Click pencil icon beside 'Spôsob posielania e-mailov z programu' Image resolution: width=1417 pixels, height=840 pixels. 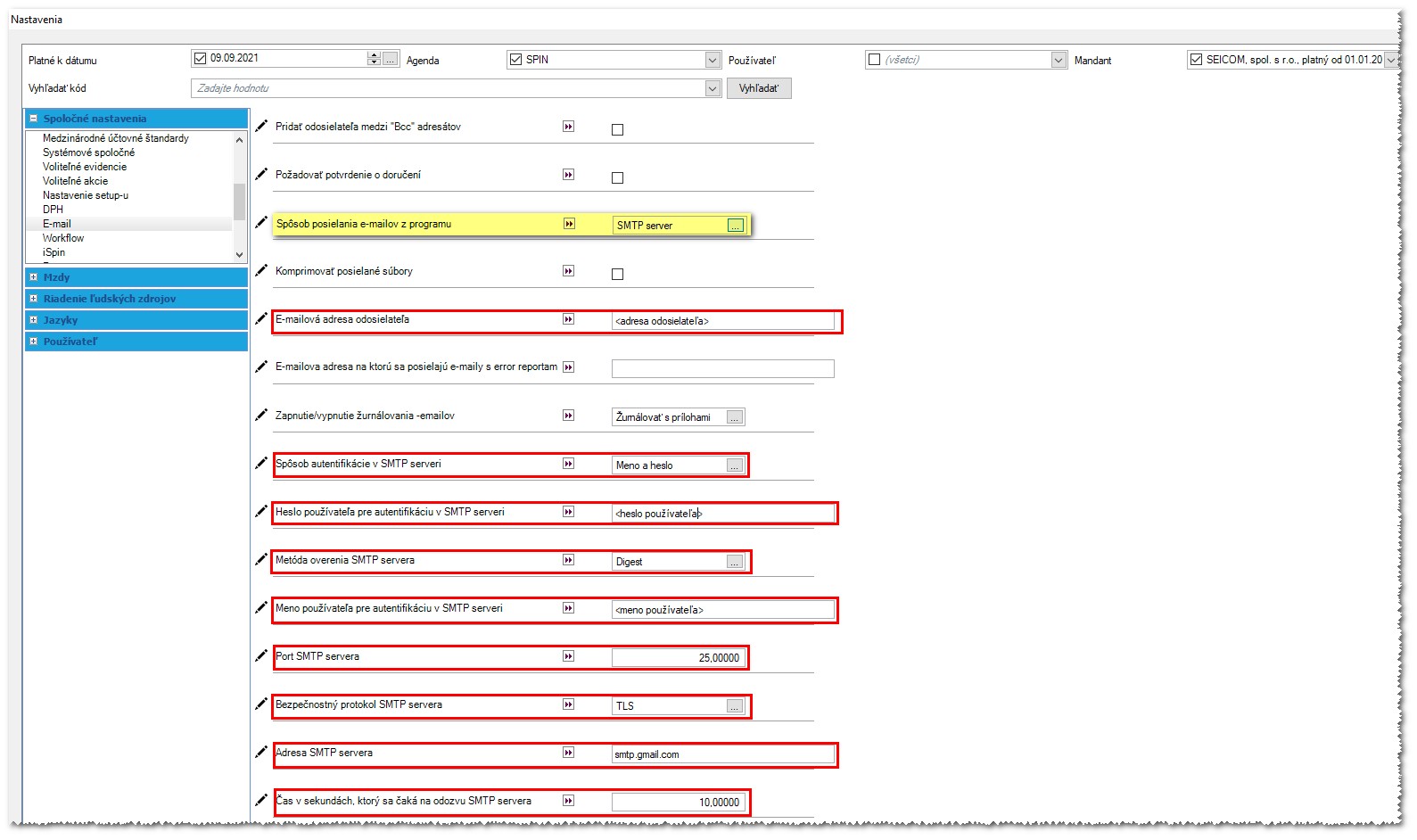(261, 222)
